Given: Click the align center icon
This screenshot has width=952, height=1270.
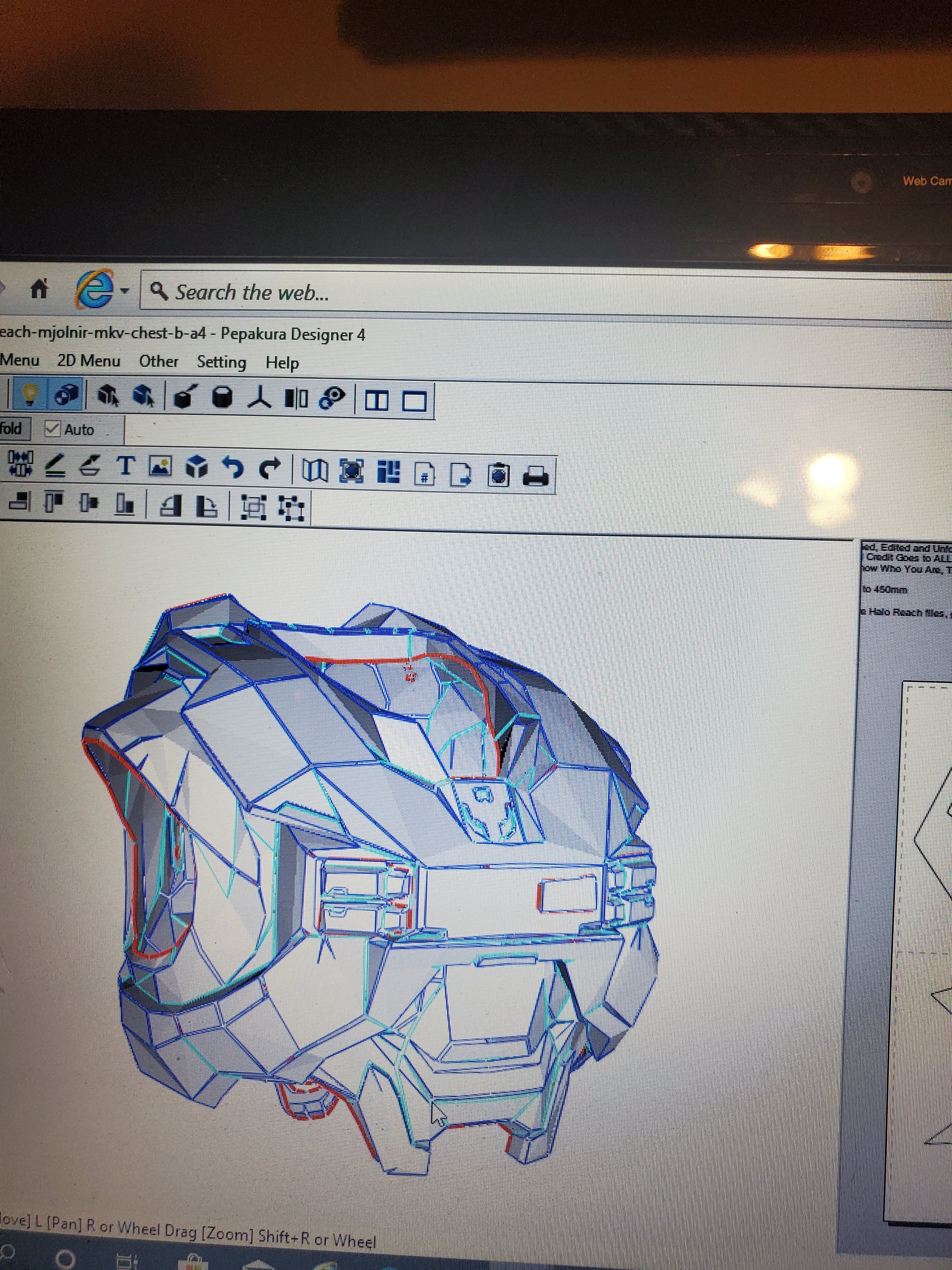Looking at the screenshot, I should coord(88,504).
